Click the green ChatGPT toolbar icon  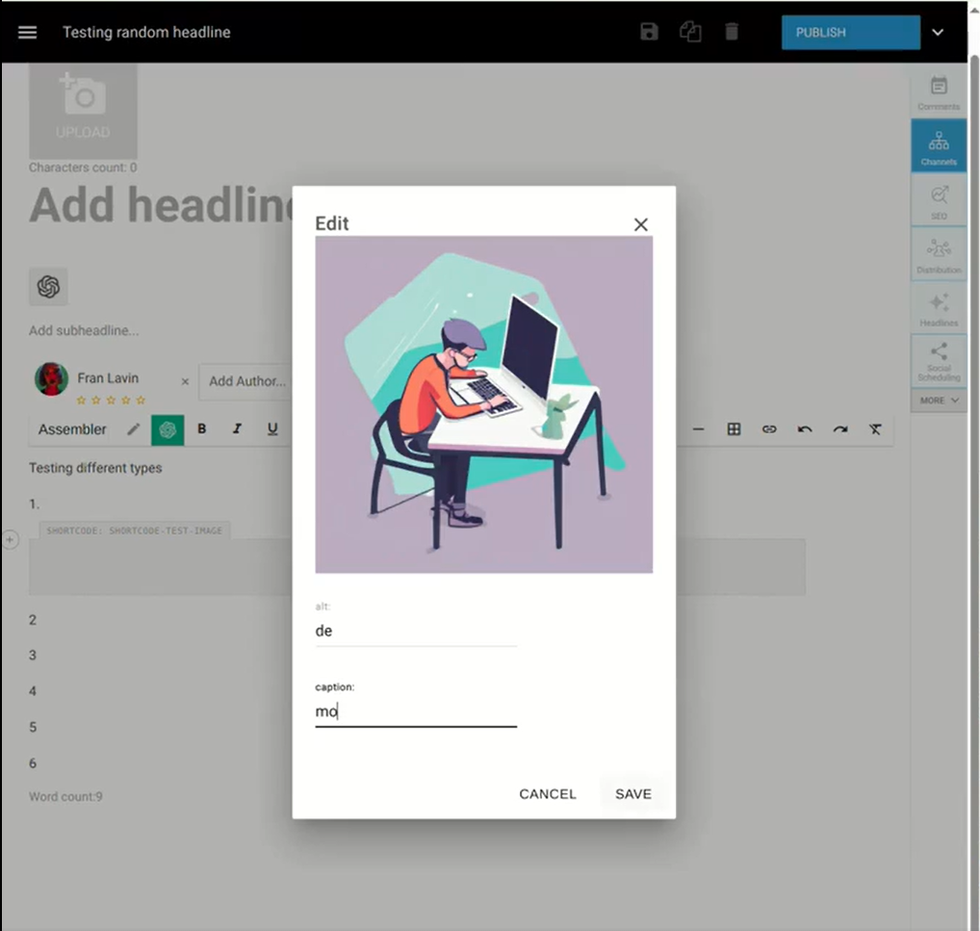coord(167,429)
